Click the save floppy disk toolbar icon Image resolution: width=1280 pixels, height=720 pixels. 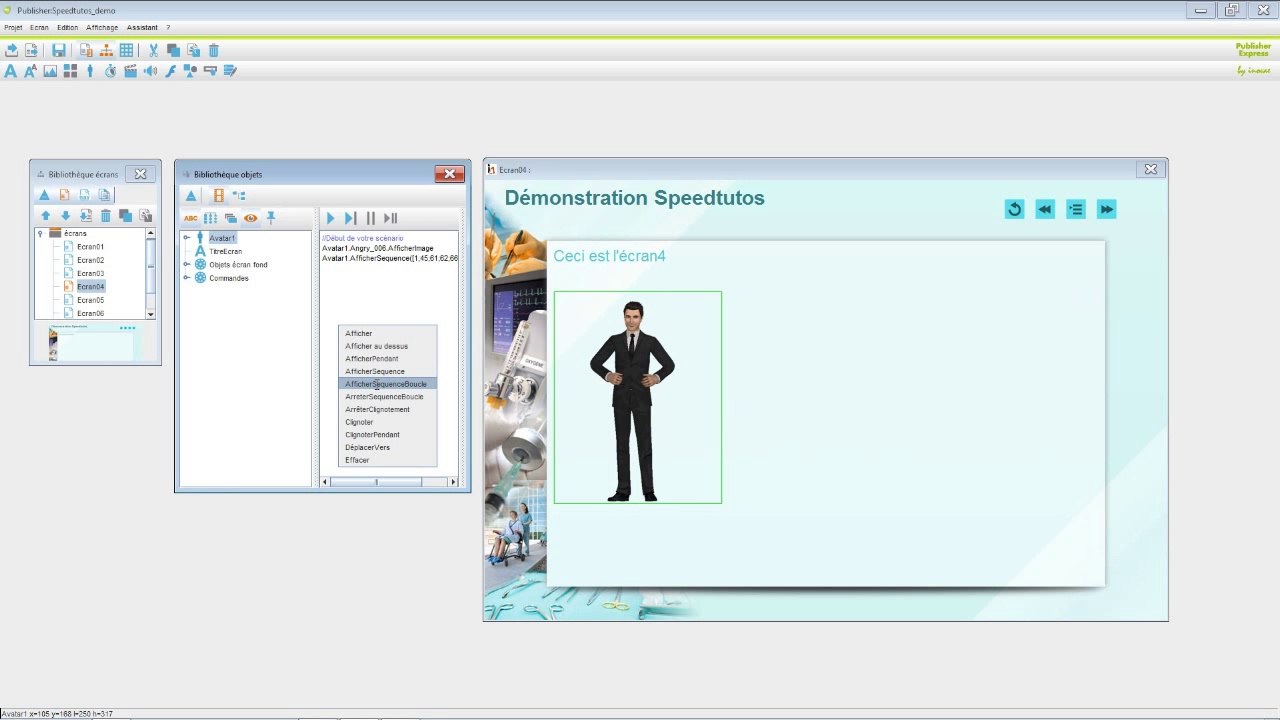coord(59,50)
